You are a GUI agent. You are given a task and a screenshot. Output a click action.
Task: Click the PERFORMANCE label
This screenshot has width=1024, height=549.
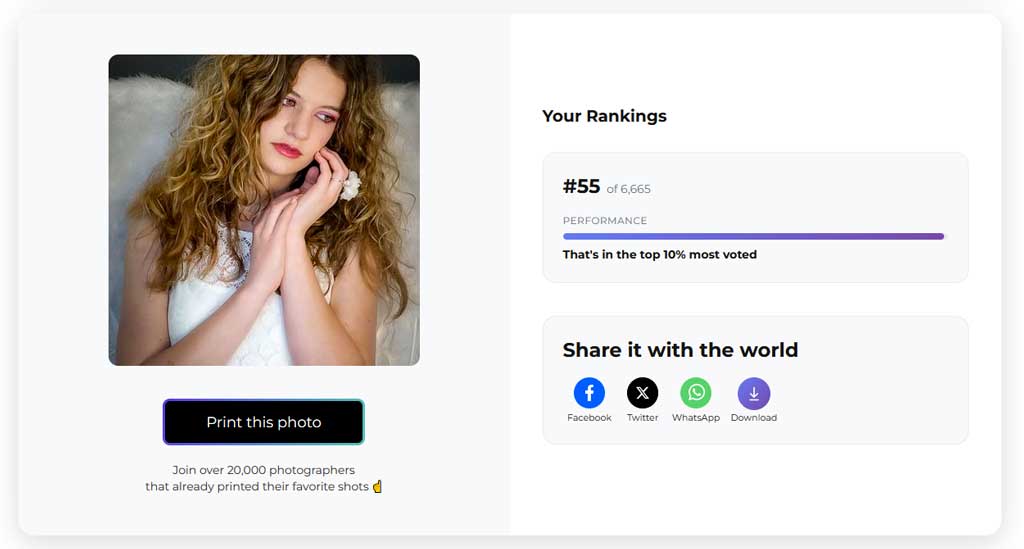tap(604, 221)
